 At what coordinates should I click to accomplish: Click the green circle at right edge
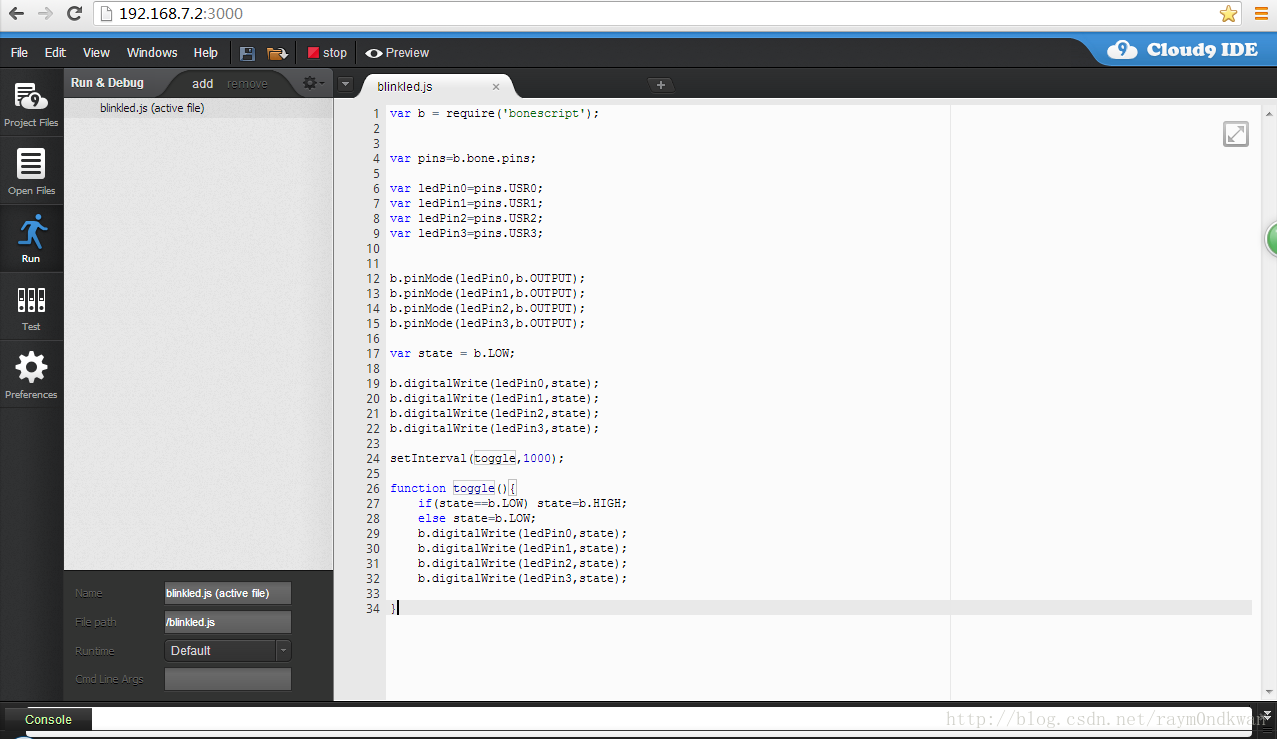coord(1271,240)
